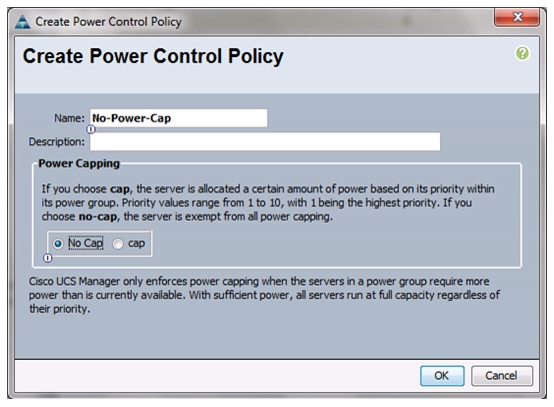Select the cap radio button
Image resolution: width=554 pixels, height=407 pixels.
click(x=118, y=243)
